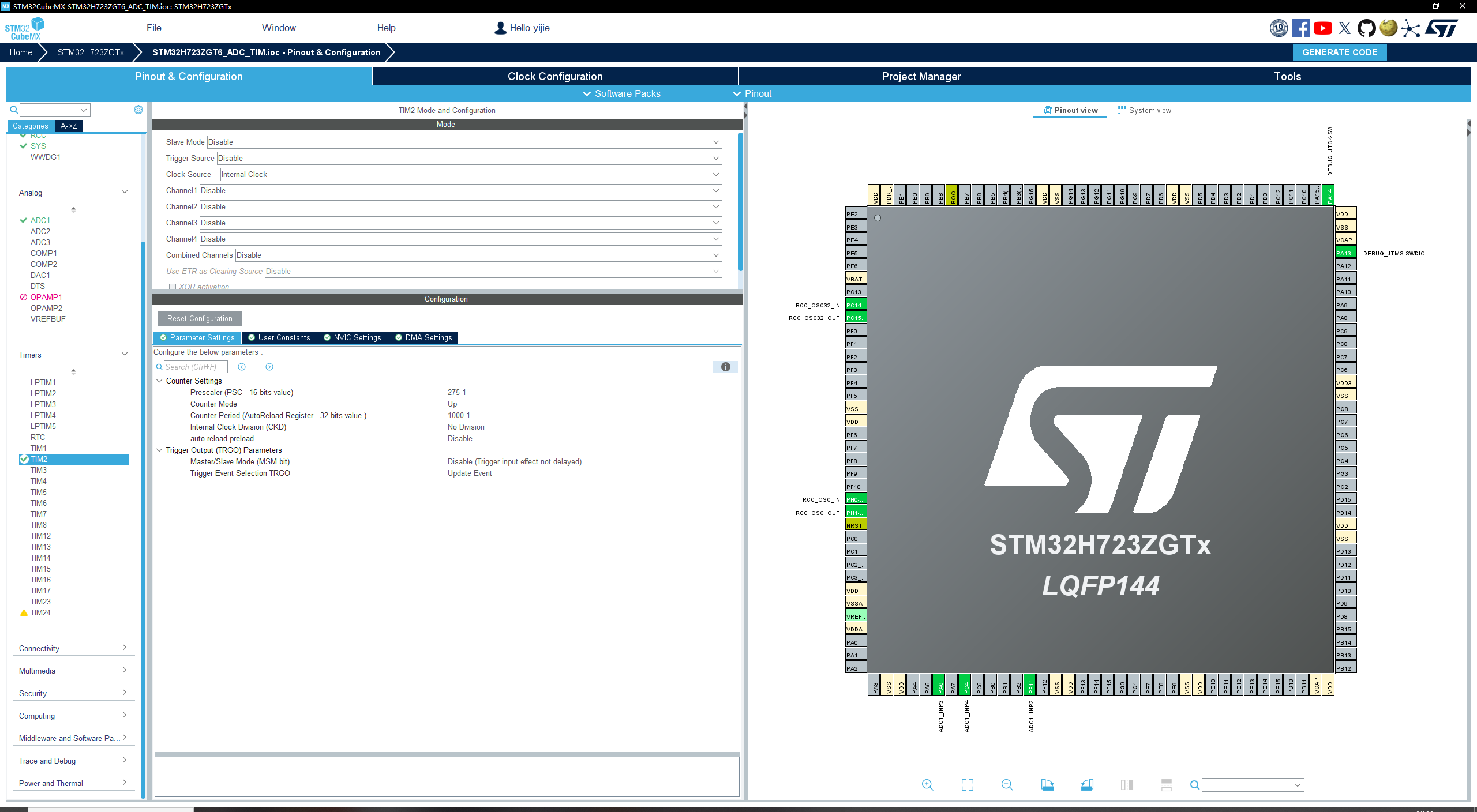The image size is (1477, 812).
Task: Open the NVIC Settings tab
Action: (x=352, y=337)
